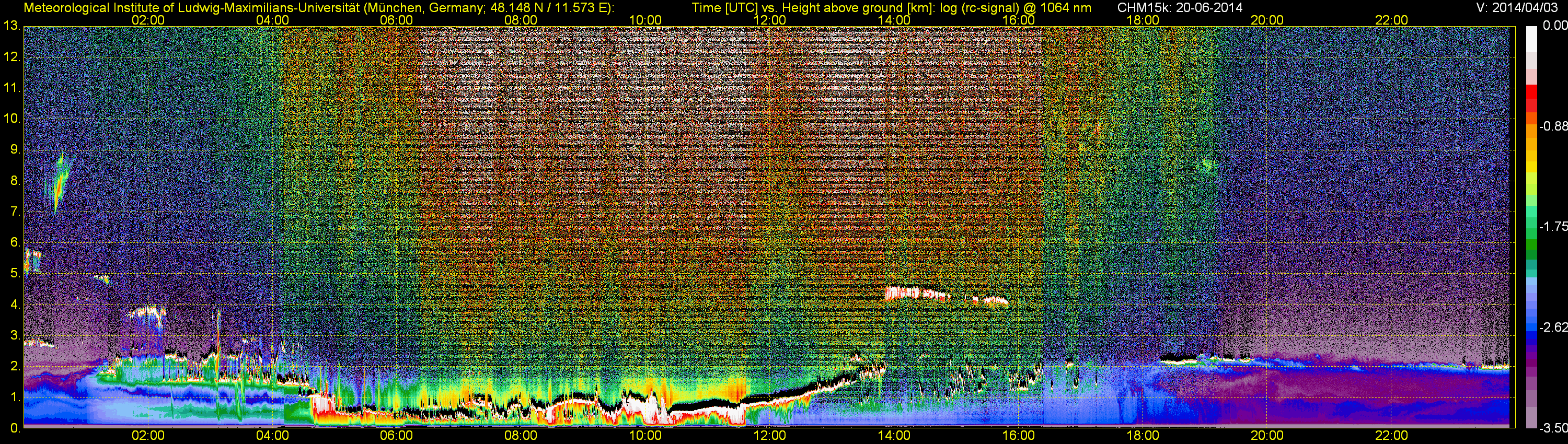1568x444 pixels.
Task: Click the 1. km height axis label
Action: 15,397
